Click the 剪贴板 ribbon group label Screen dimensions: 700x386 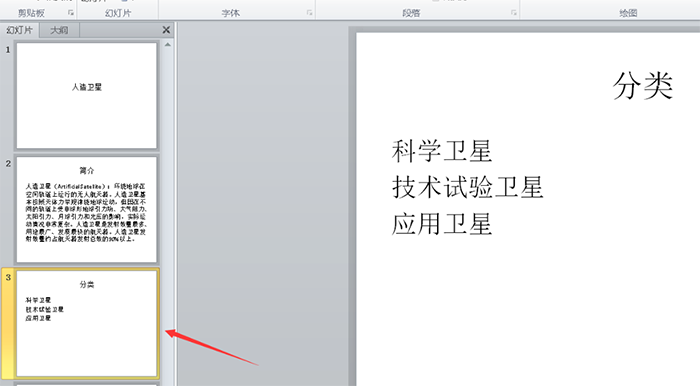[31, 13]
